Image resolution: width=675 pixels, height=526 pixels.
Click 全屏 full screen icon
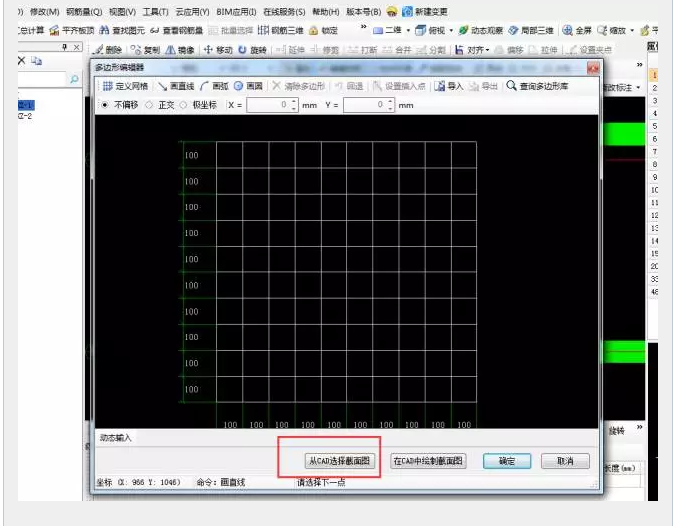tap(567, 30)
